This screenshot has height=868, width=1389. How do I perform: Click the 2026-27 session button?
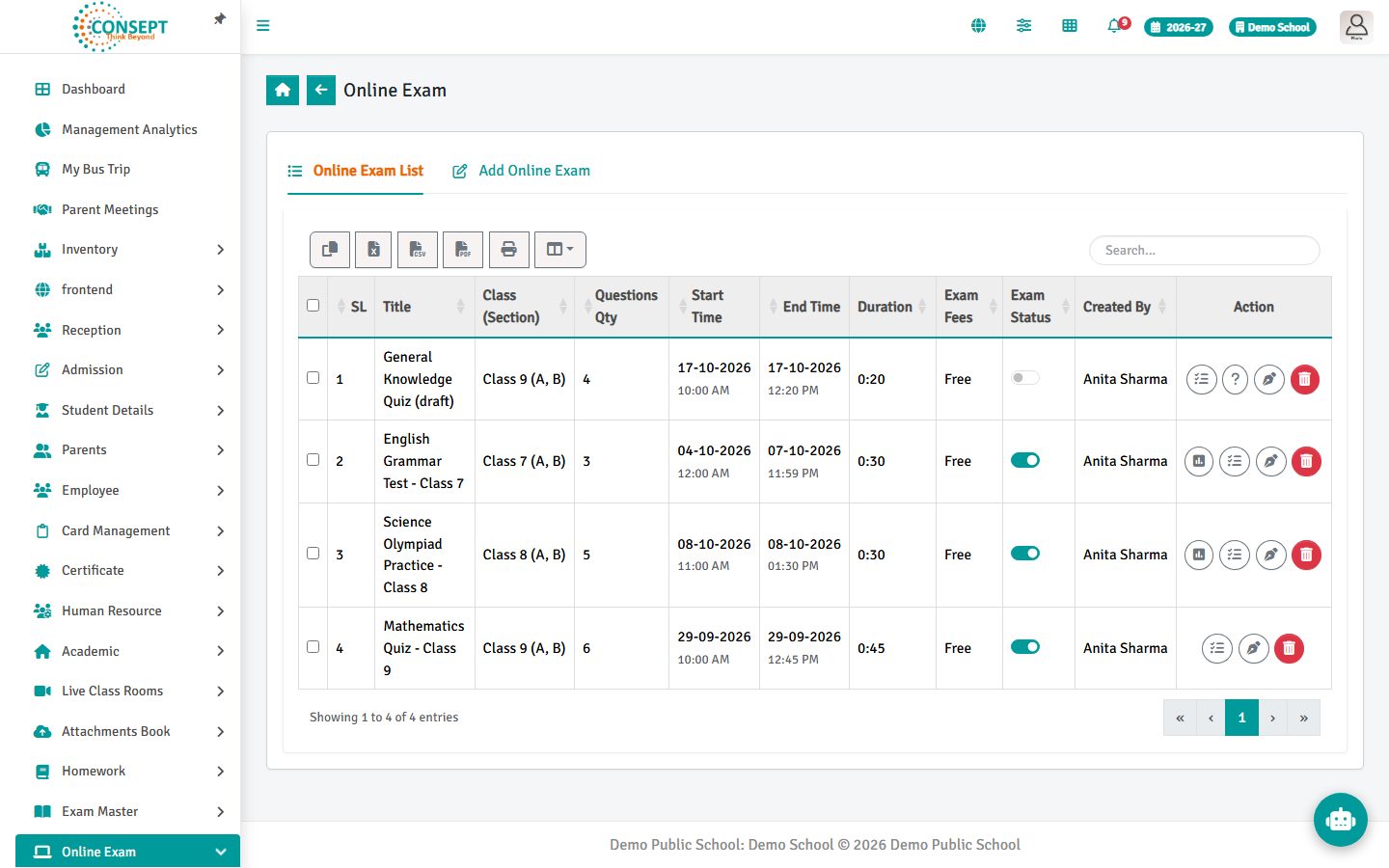[x=1179, y=27]
